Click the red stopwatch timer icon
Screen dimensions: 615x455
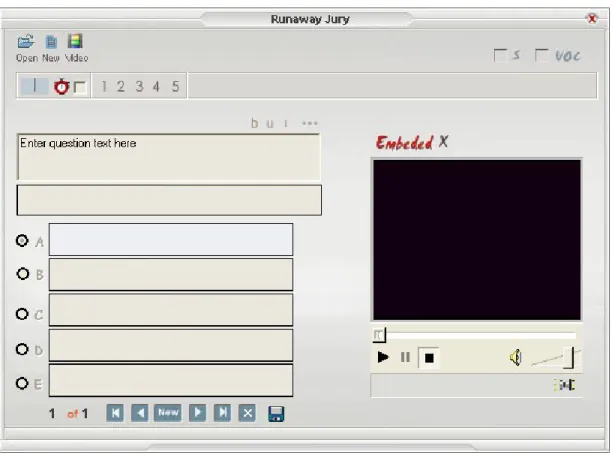pos(61,86)
